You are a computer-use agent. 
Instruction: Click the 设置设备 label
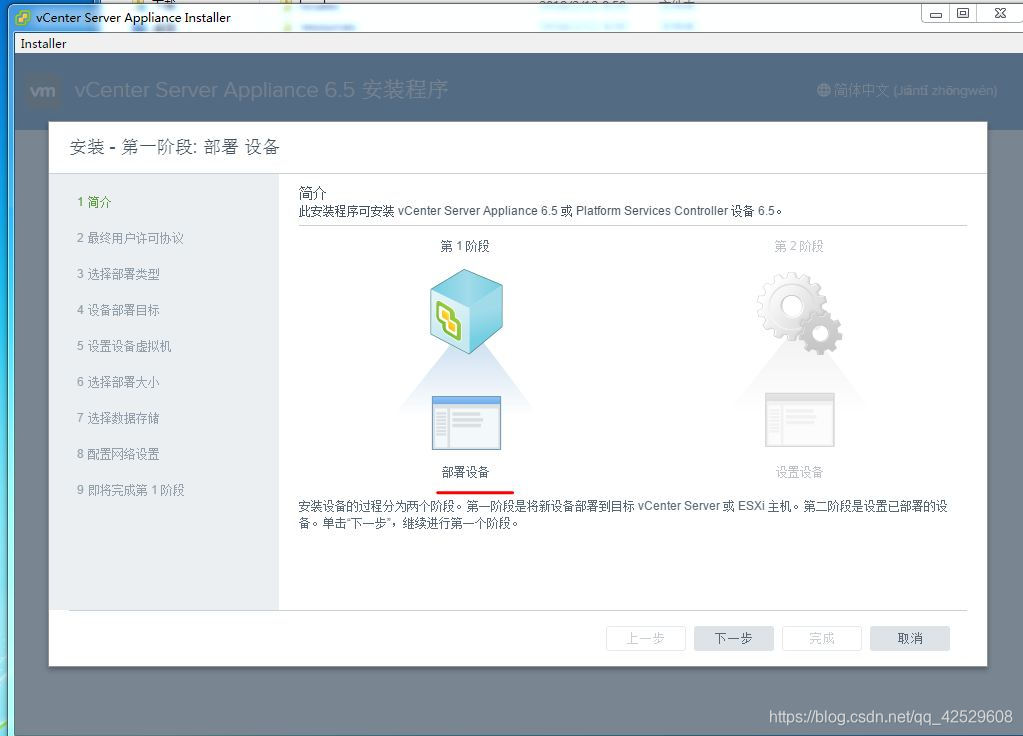[799, 472]
